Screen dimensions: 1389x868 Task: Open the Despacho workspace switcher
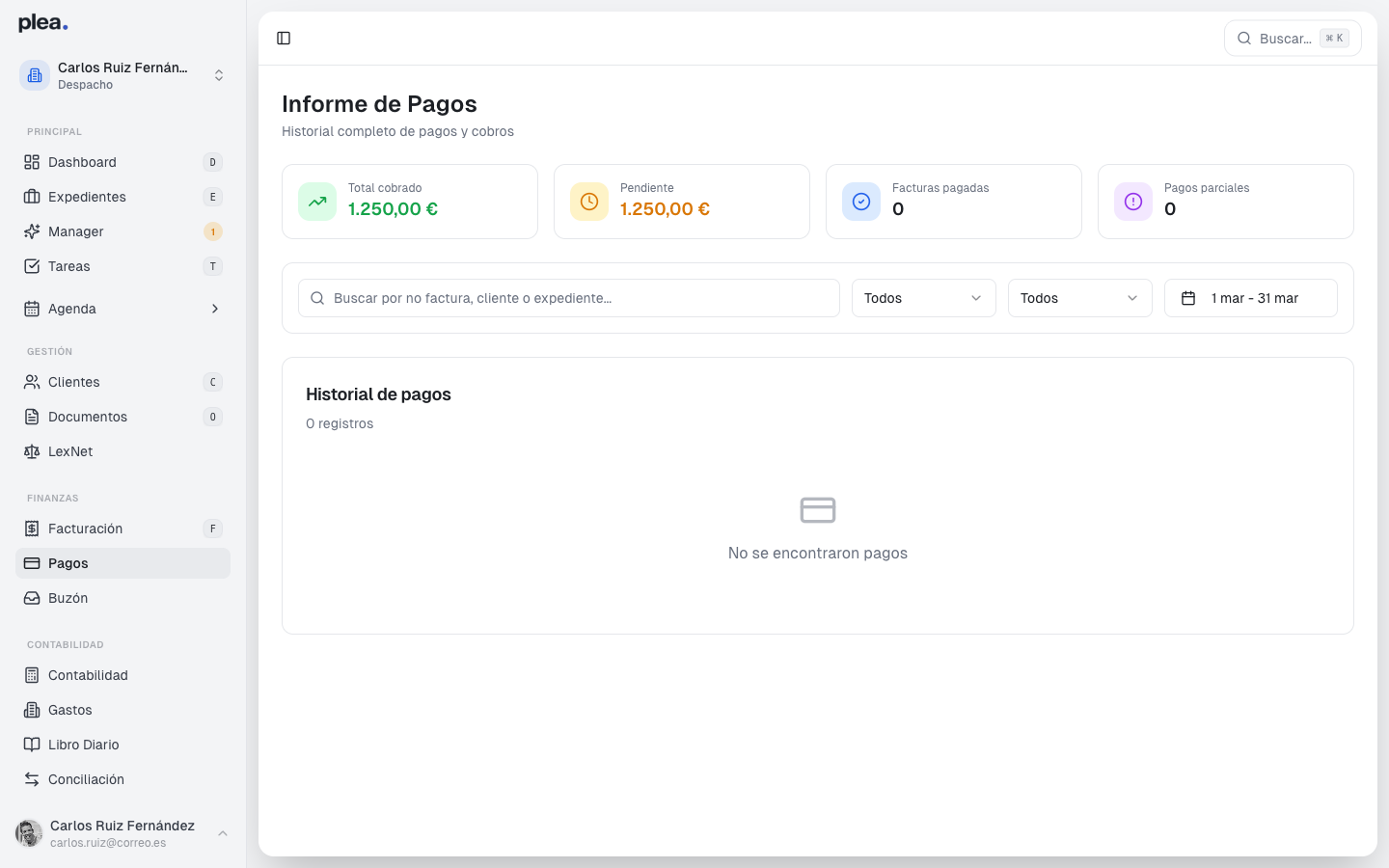click(x=123, y=75)
